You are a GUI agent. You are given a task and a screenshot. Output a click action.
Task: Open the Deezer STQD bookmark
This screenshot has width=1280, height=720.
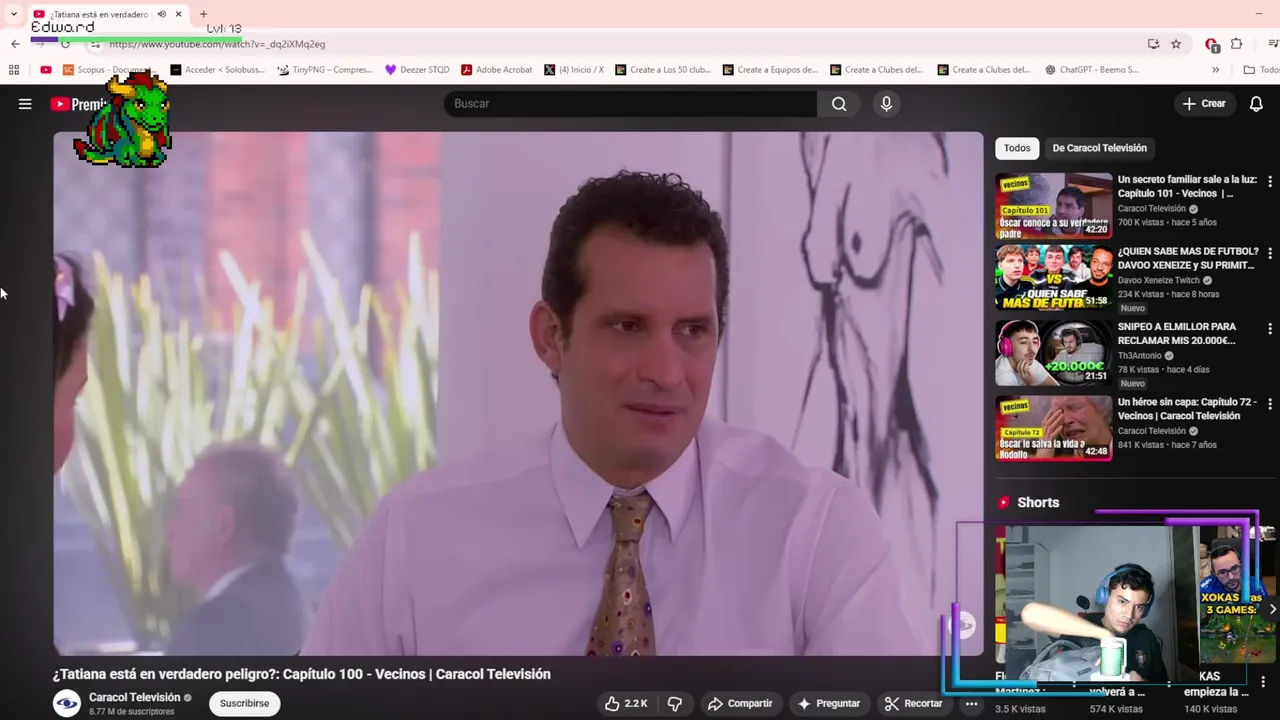[417, 70]
